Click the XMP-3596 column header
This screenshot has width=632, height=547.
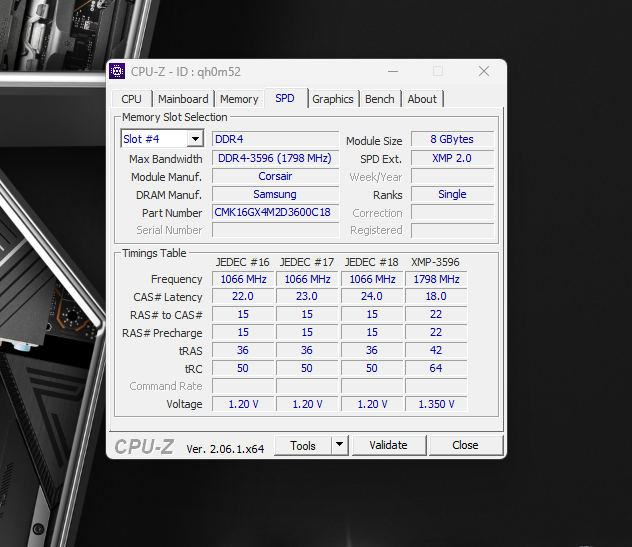point(435,262)
